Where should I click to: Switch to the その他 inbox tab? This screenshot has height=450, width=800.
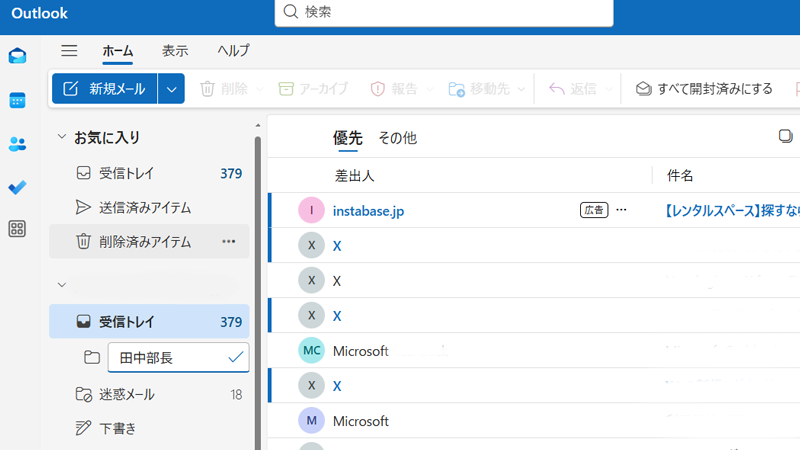[x=397, y=138]
